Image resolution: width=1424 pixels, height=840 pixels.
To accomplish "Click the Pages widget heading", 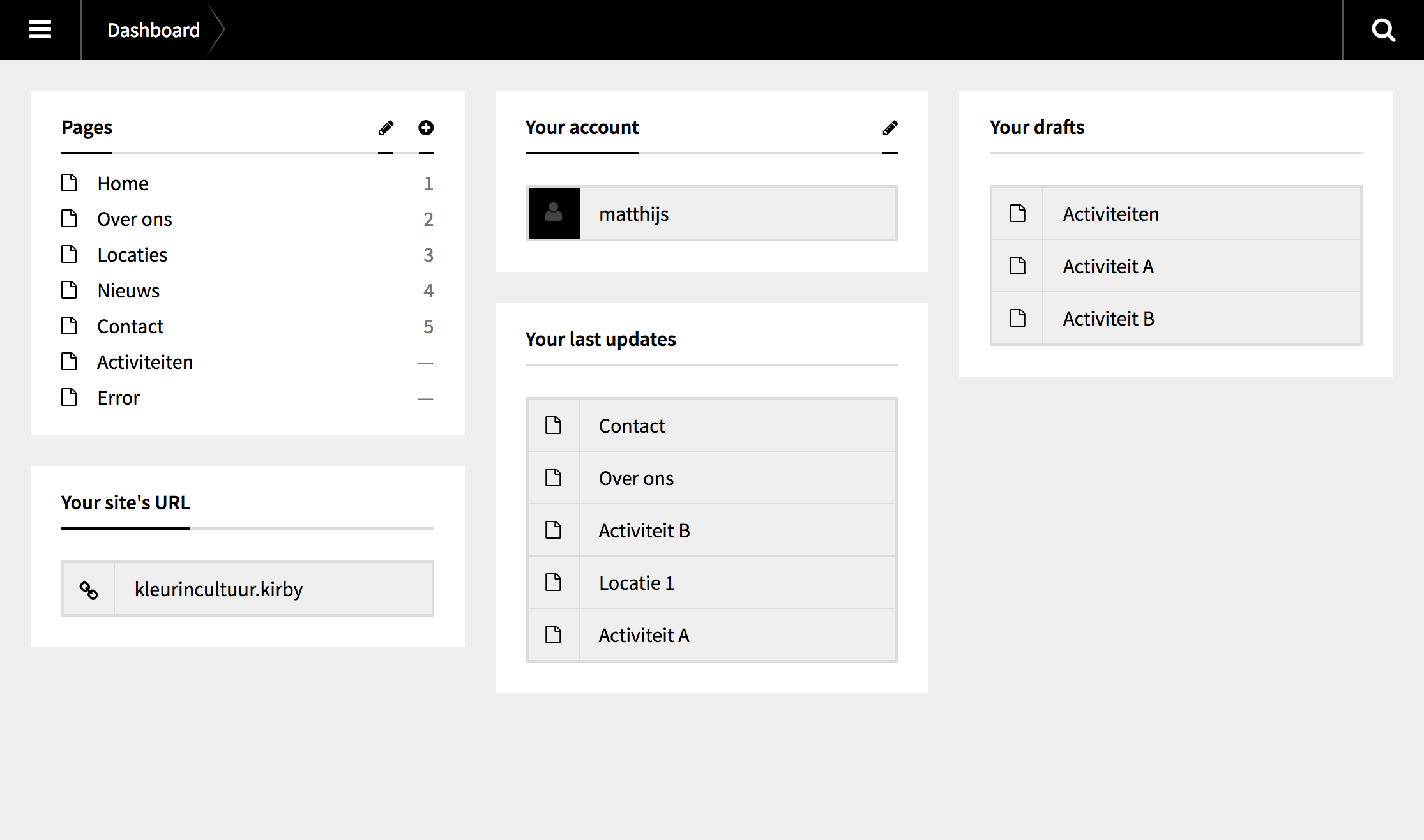I will coord(87,128).
